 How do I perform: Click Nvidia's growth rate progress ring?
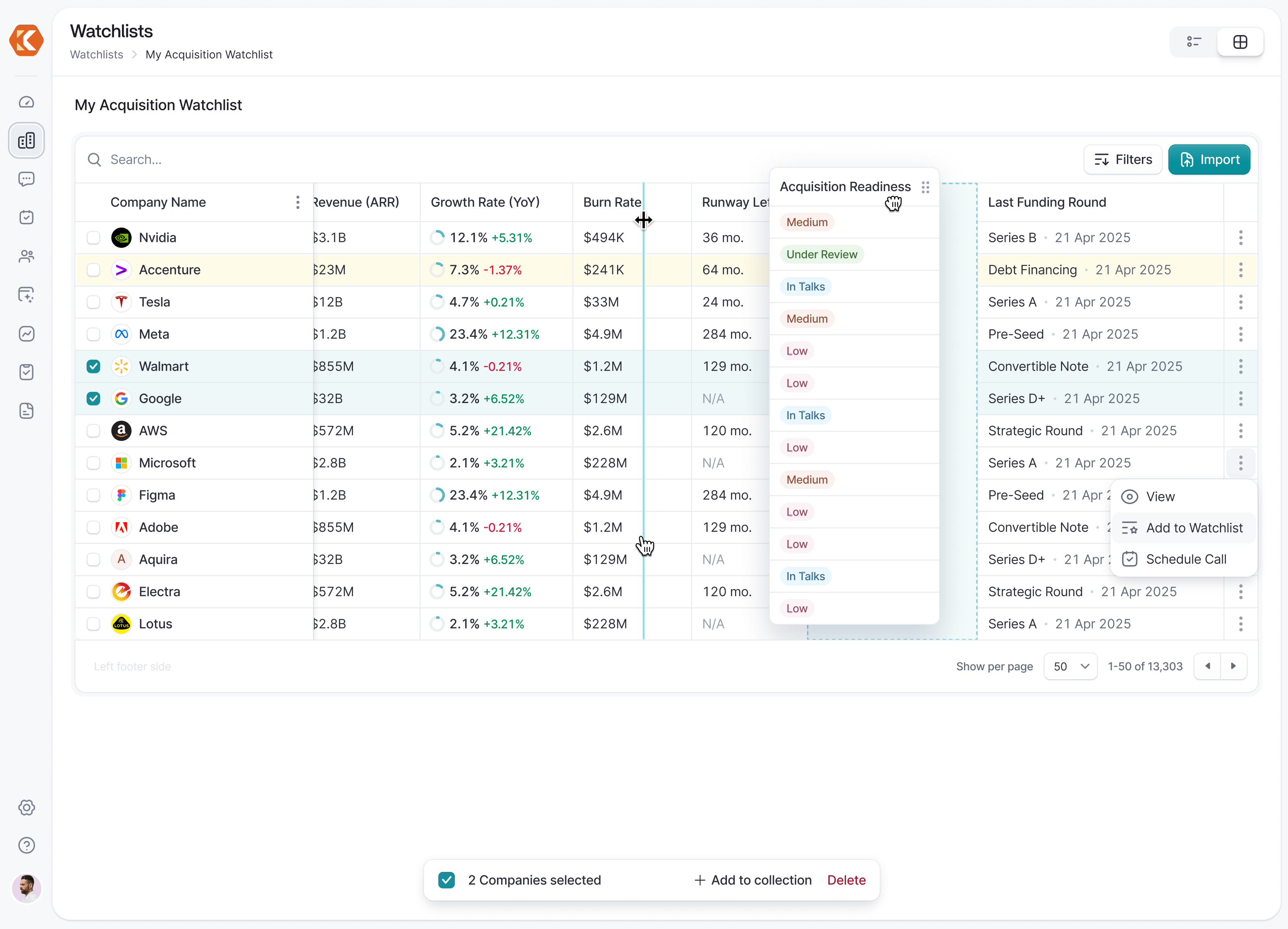pos(437,238)
